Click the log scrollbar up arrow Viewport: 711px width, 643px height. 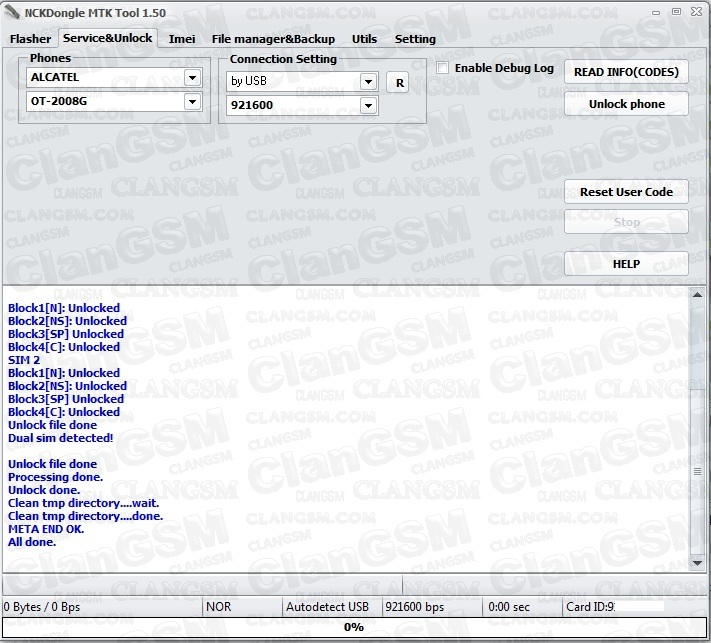tap(697, 295)
